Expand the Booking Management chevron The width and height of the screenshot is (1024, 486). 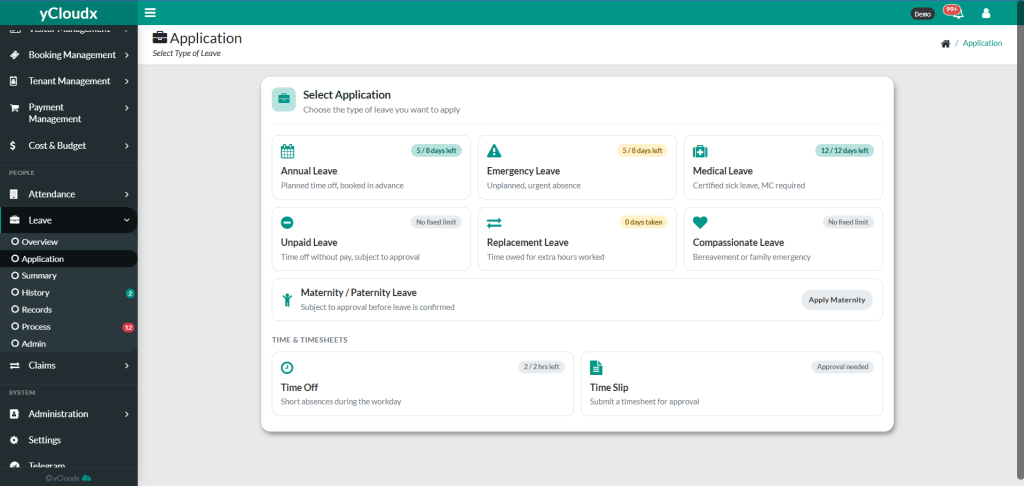tap(127, 56)
